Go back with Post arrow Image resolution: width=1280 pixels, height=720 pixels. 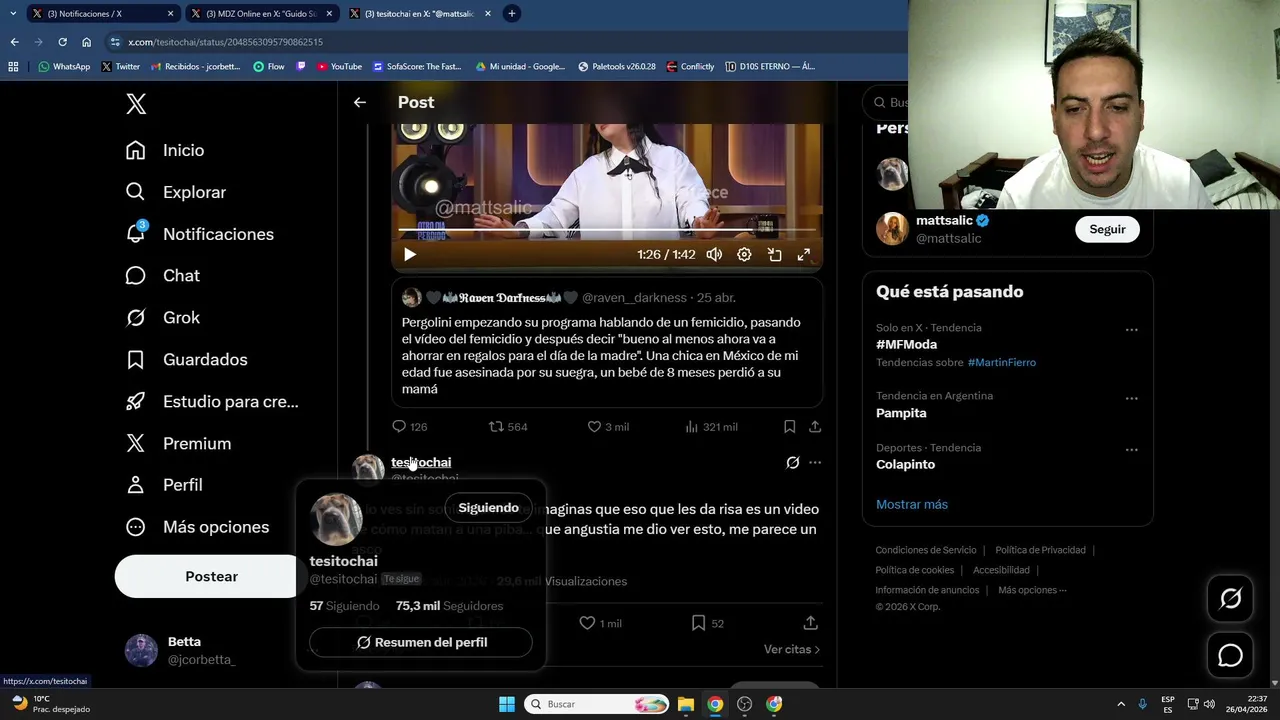pos(360,102)
